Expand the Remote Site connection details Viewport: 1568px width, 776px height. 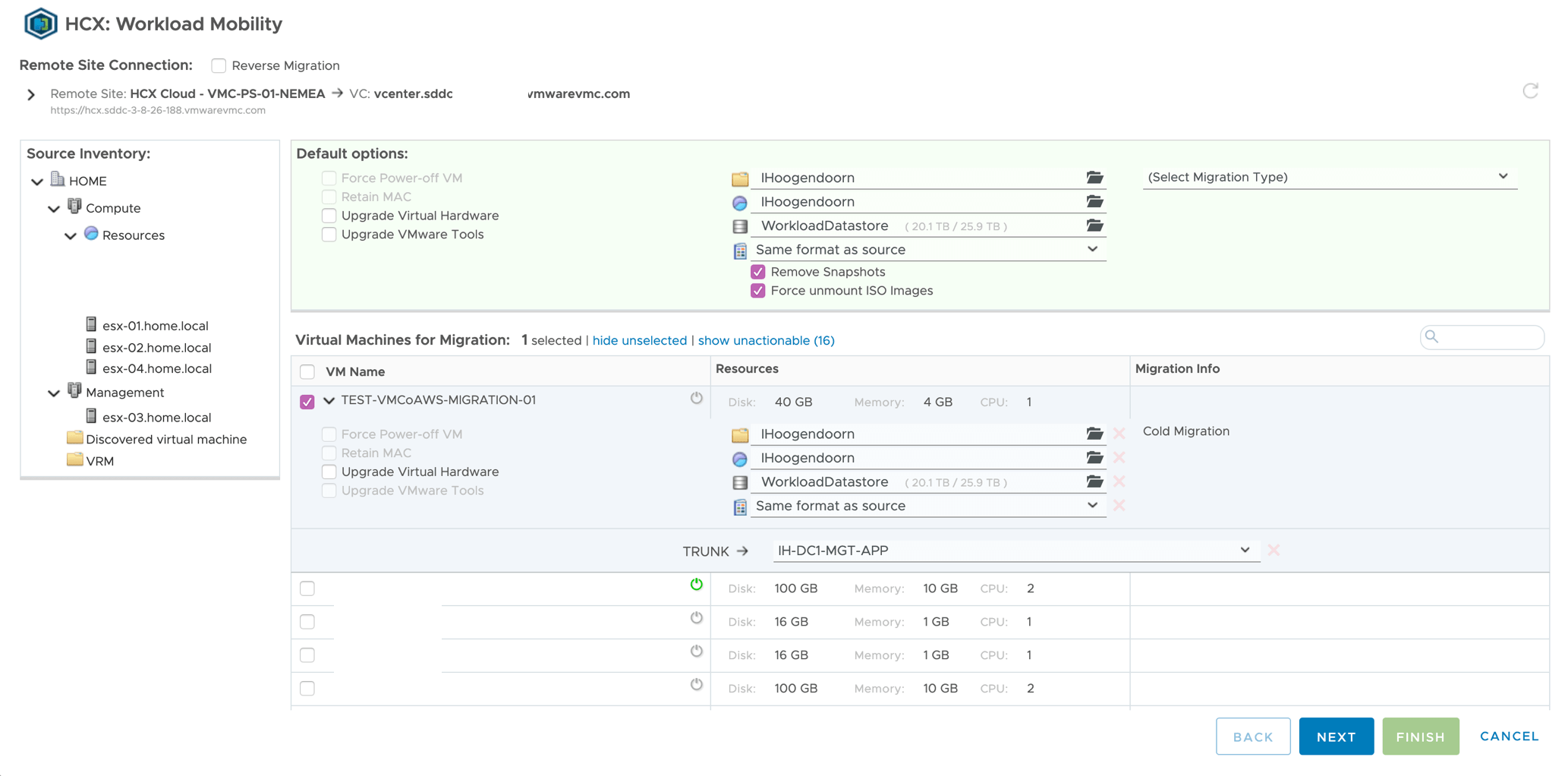coord(31,95)
